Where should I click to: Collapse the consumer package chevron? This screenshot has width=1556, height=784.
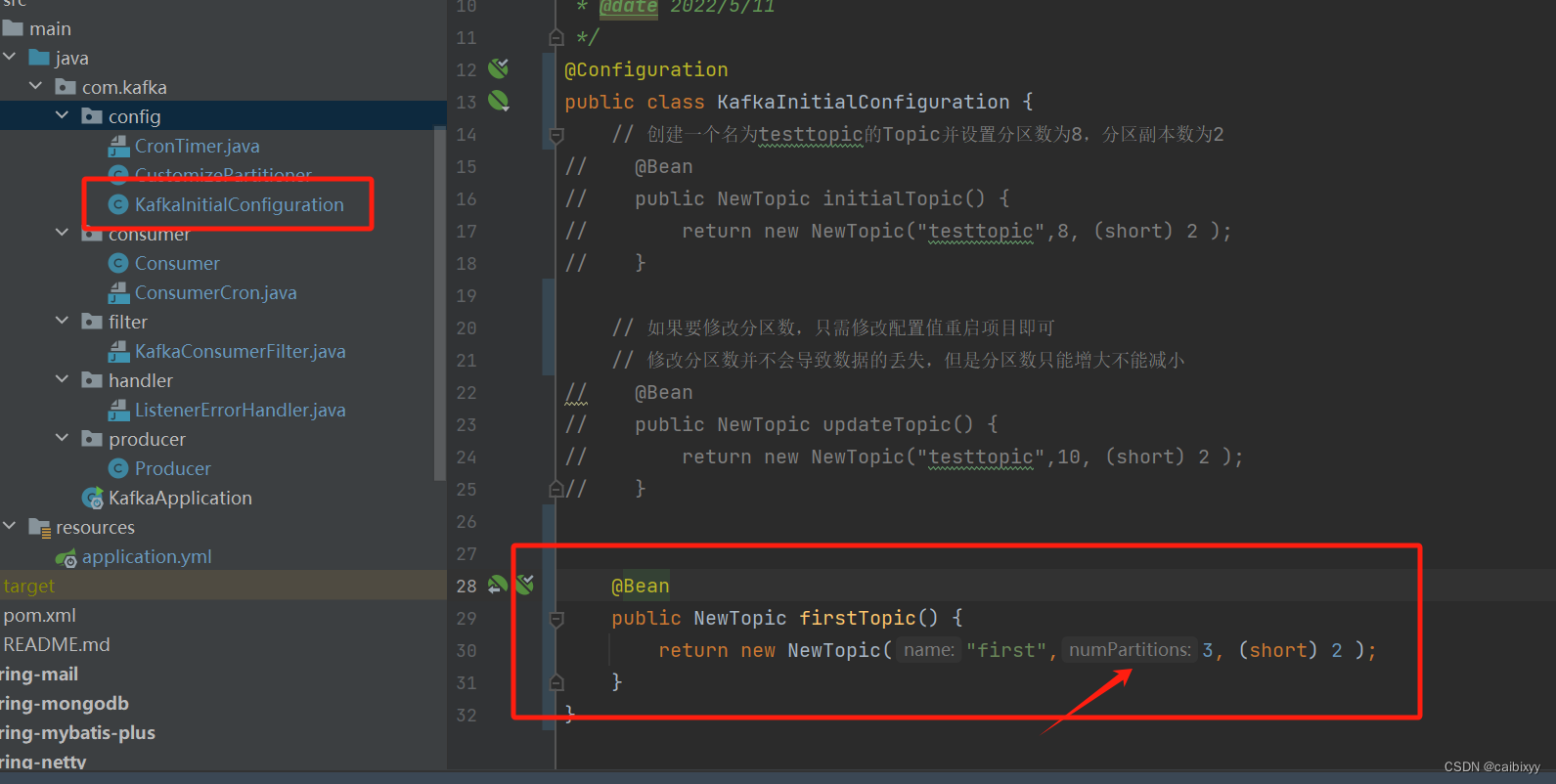coord(62,234)
